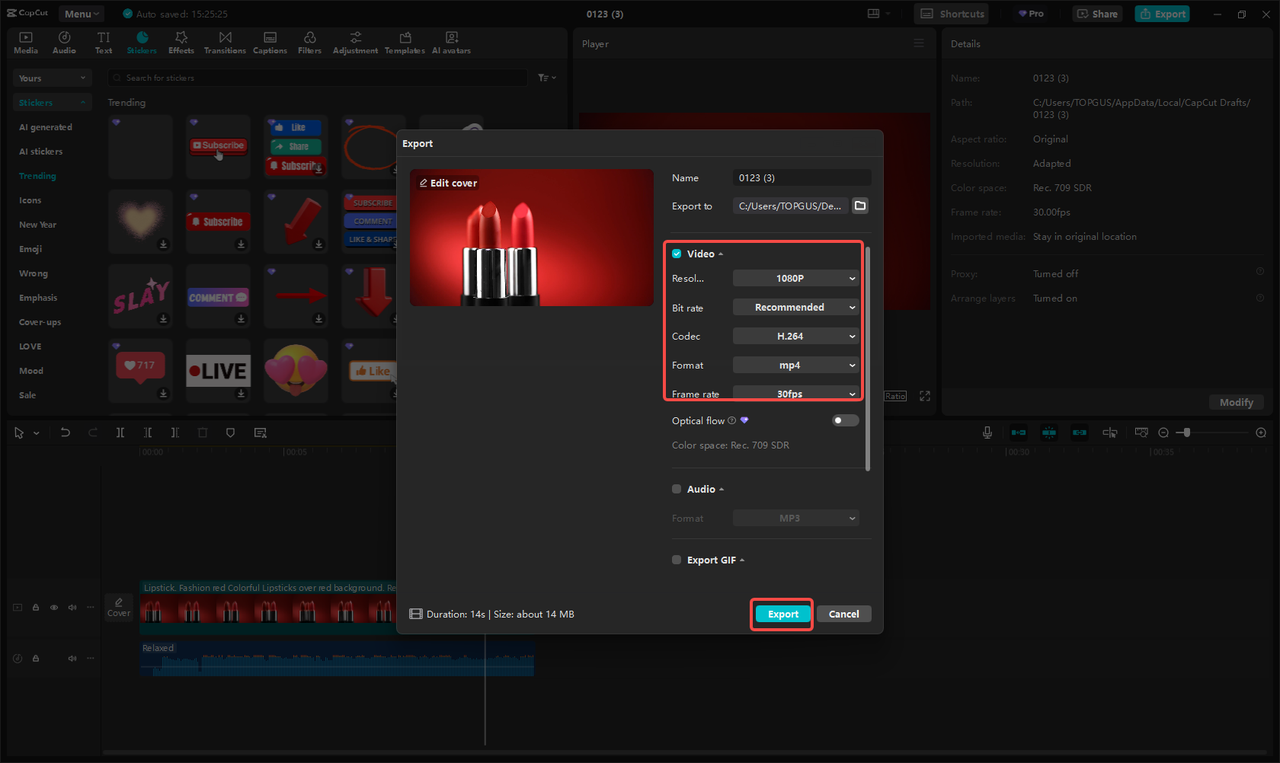Open the Codec dropdown
The image size is (1280, 763).
coord(795,335)
